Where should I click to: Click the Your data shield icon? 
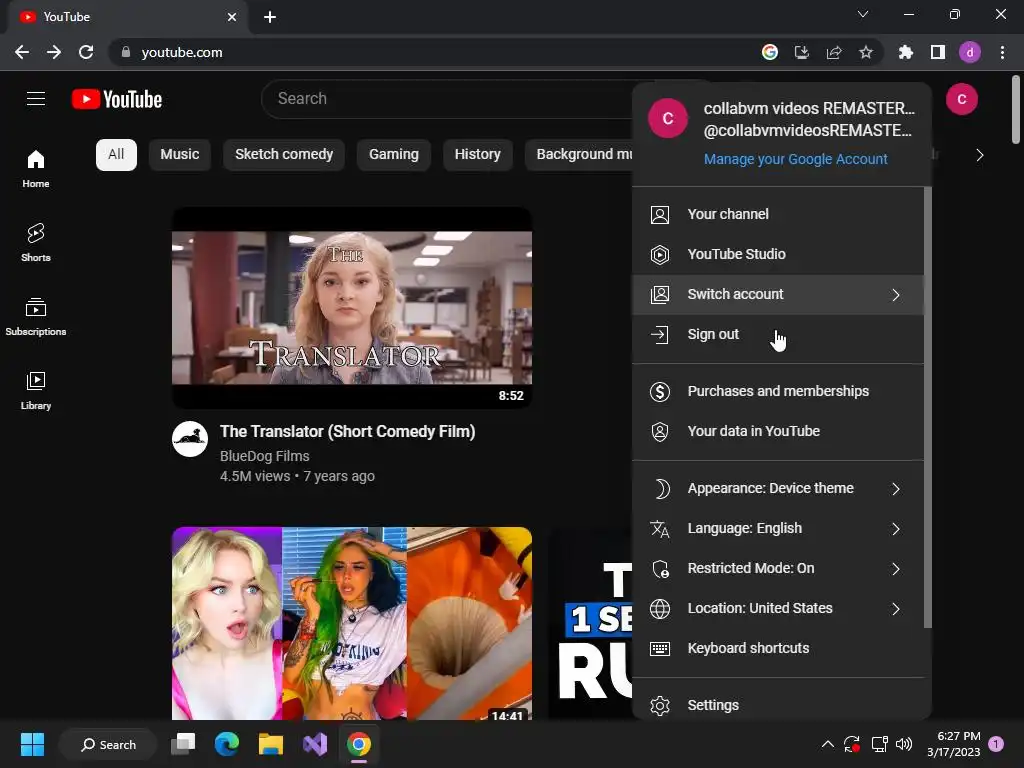660,431
